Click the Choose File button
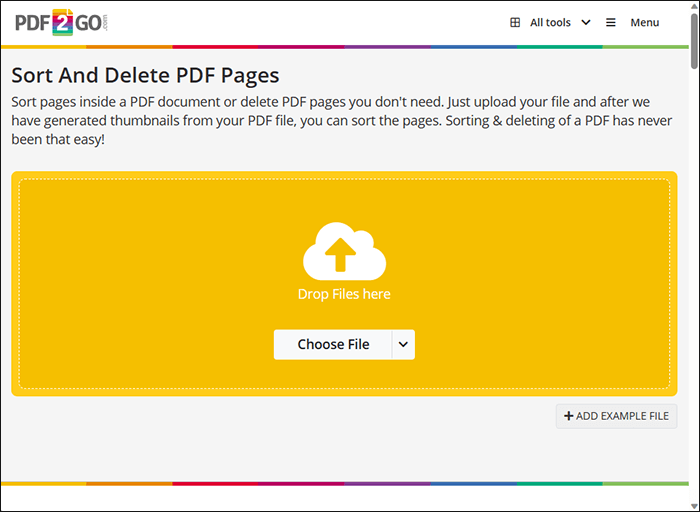The image size is (700, 512). point(333,344)
